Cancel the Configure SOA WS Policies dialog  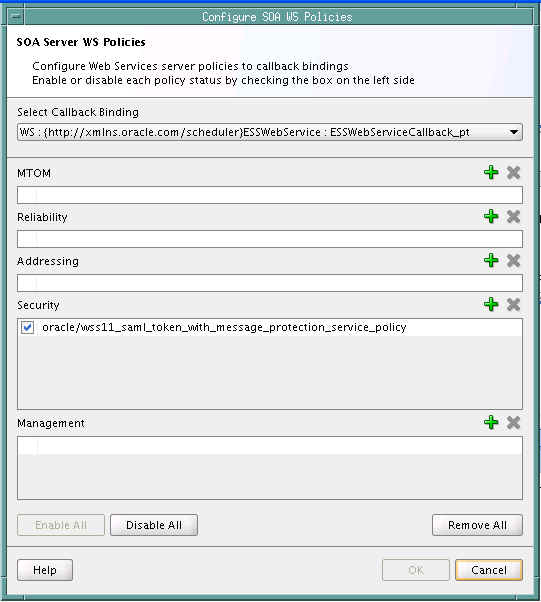(x=489, y=570)
